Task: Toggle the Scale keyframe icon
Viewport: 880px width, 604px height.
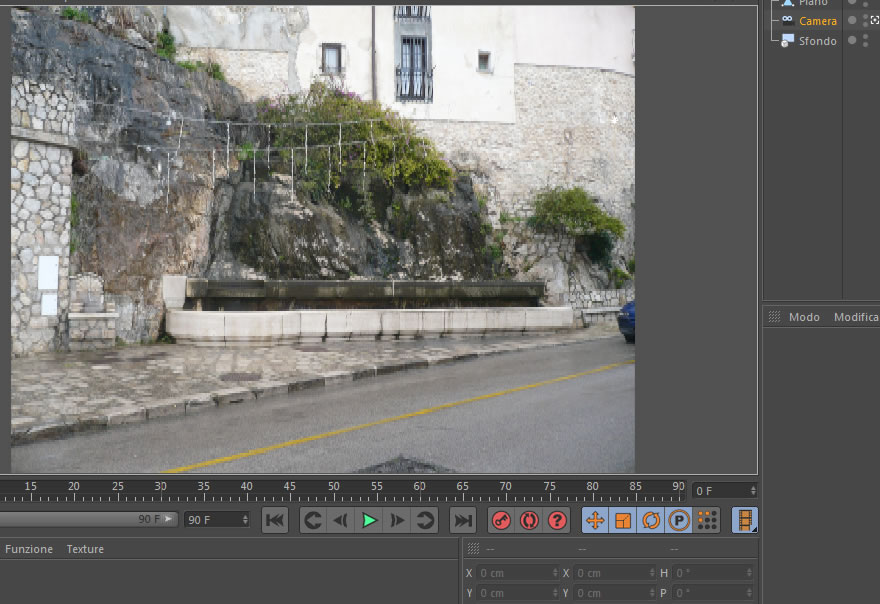Action: (623, 520)
